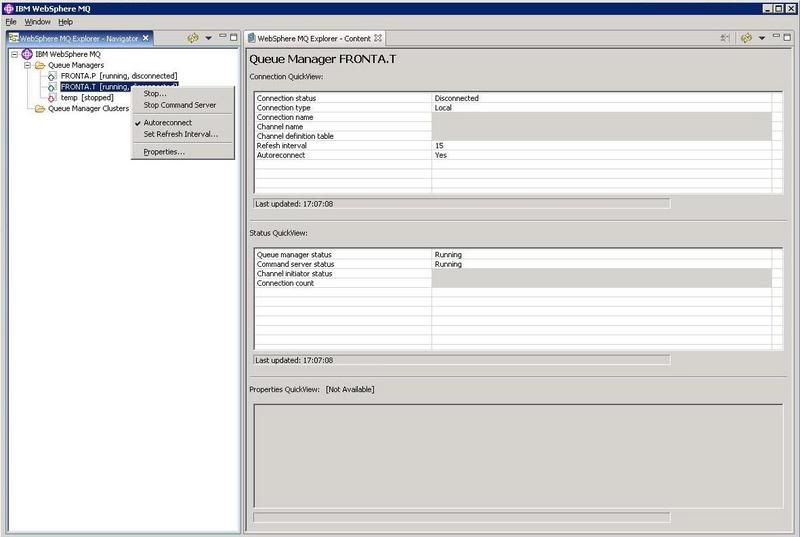Viewport: 800px width, 537px height.
Task: Click the Content view tab document icon
Action: (252, 38)
